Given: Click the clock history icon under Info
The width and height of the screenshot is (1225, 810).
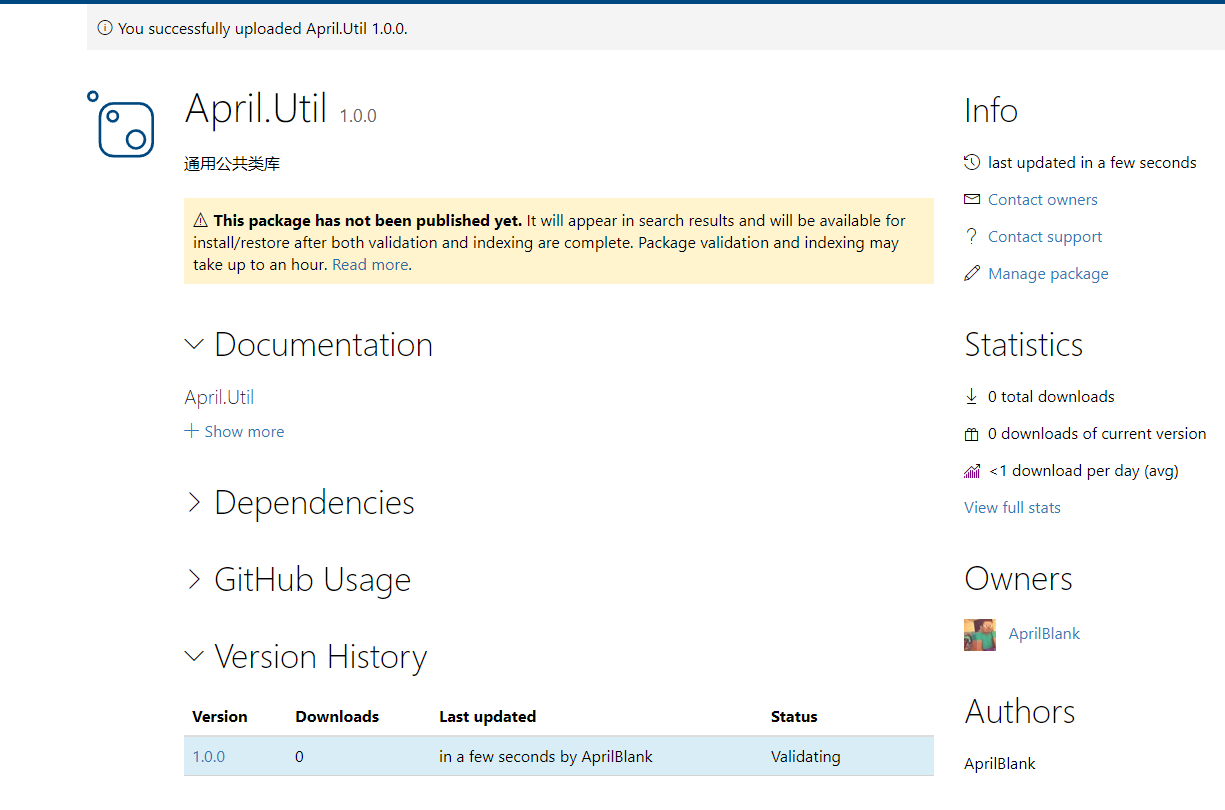Looking at the screenshot, I should (971, 162).
